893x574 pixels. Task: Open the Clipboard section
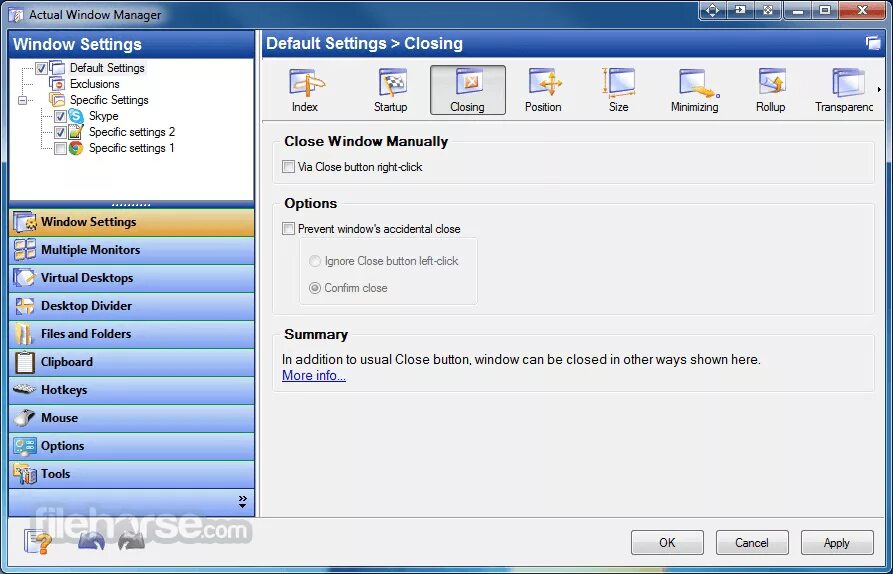click(132, 362)
